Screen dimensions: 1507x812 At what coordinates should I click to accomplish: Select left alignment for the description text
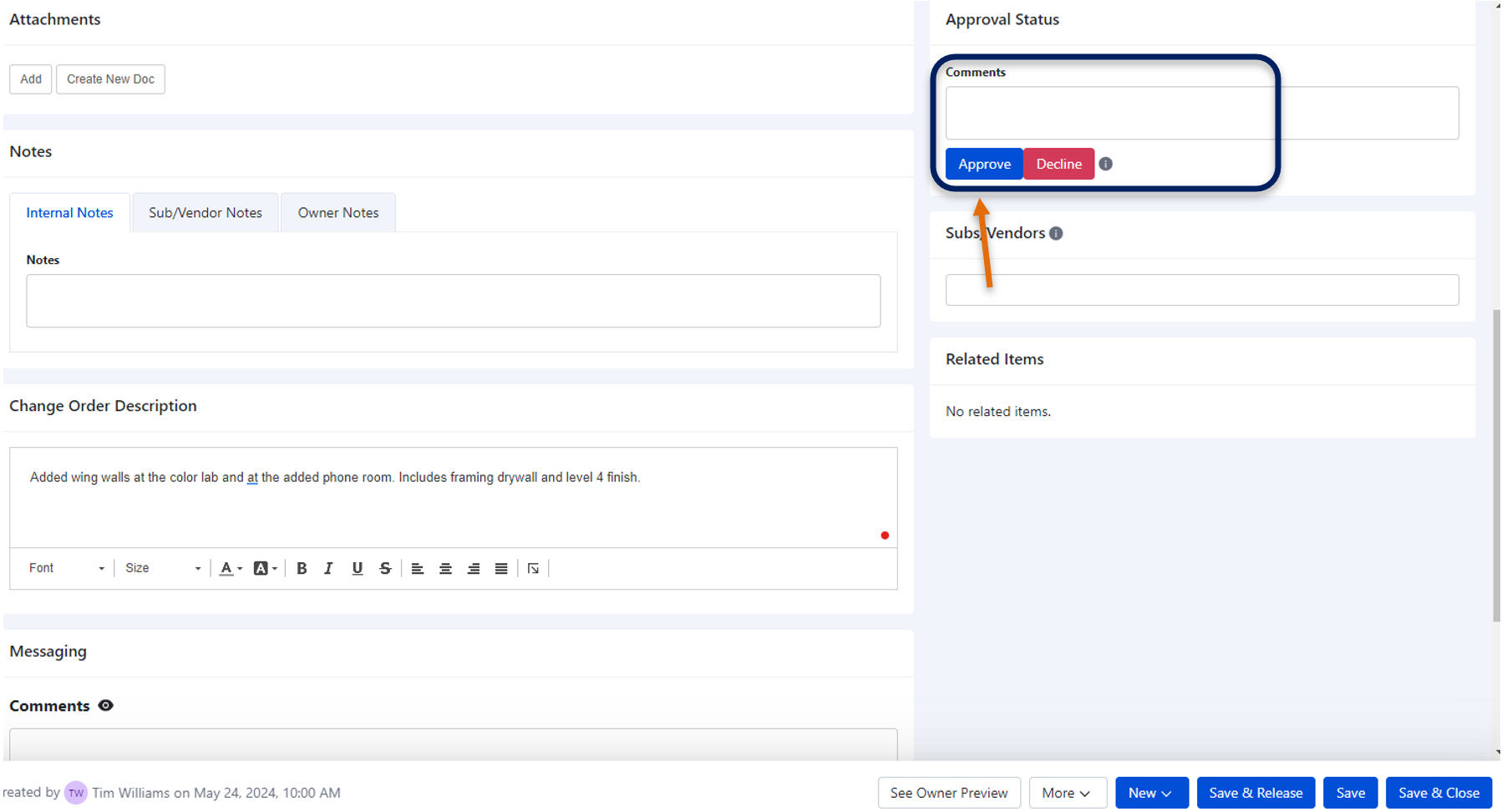(418, 568)
